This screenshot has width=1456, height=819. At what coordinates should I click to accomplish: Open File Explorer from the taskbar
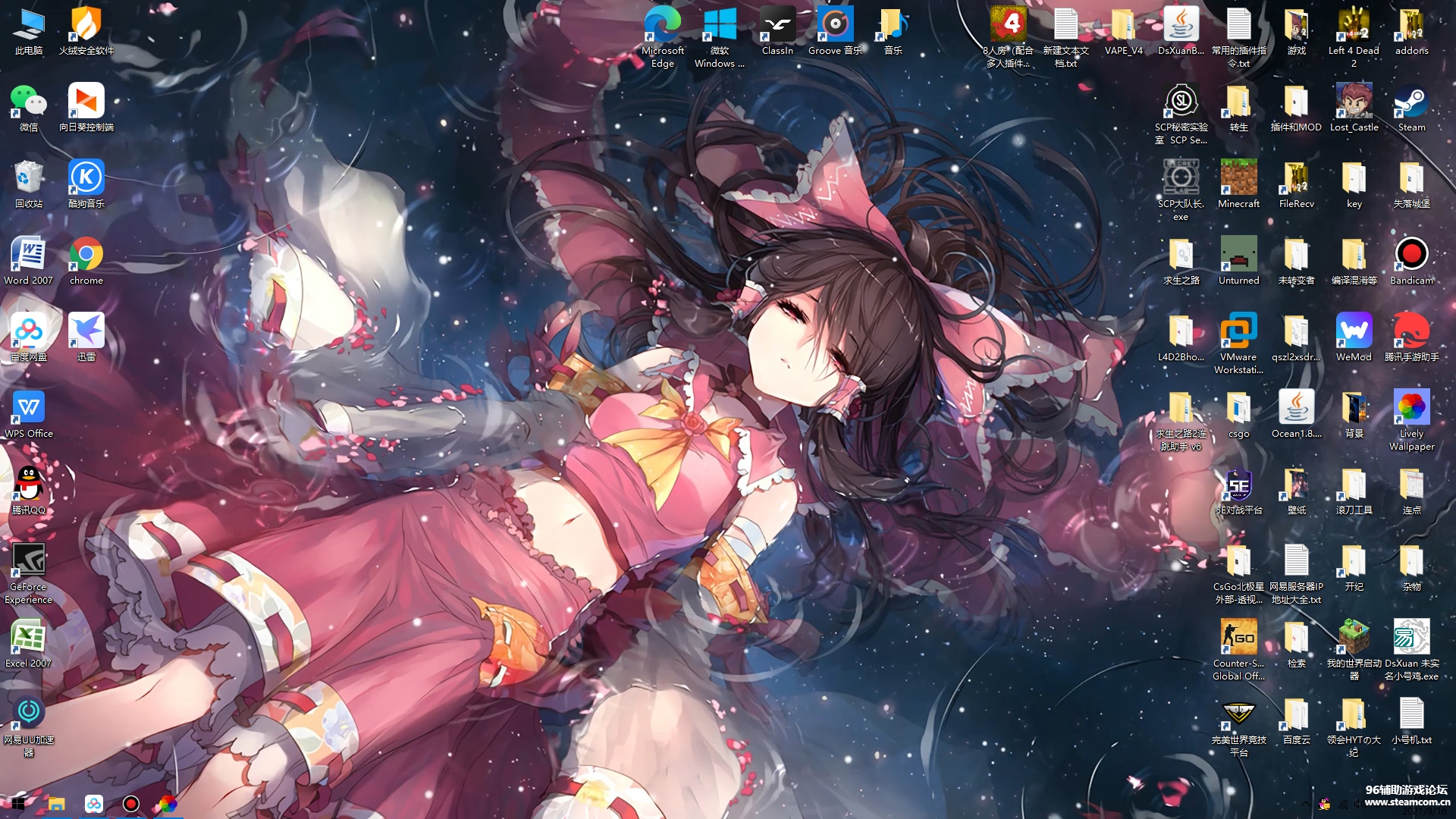click(56, 804)
